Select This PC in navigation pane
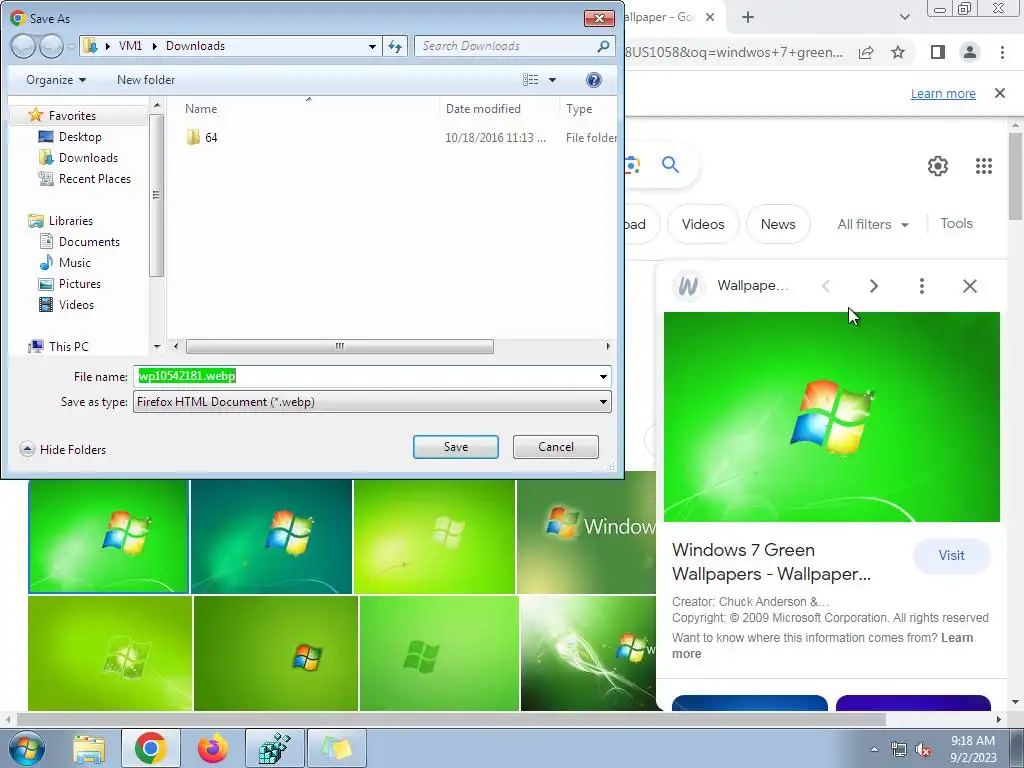 (68, 346)
